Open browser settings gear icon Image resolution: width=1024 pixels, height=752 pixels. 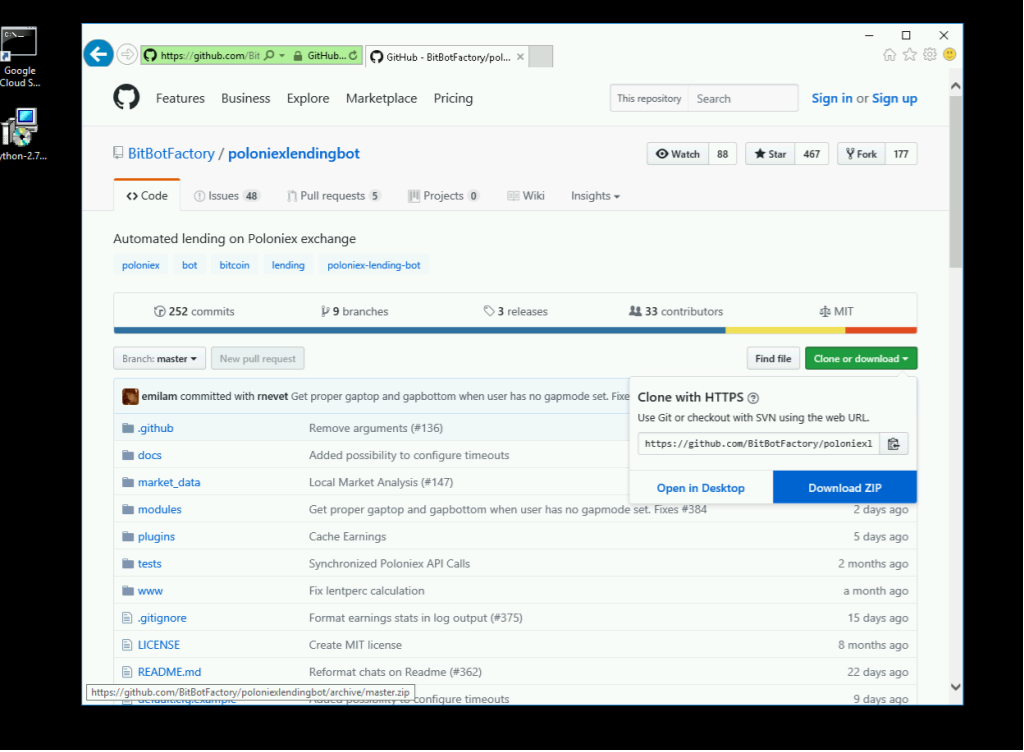point(930,55)
